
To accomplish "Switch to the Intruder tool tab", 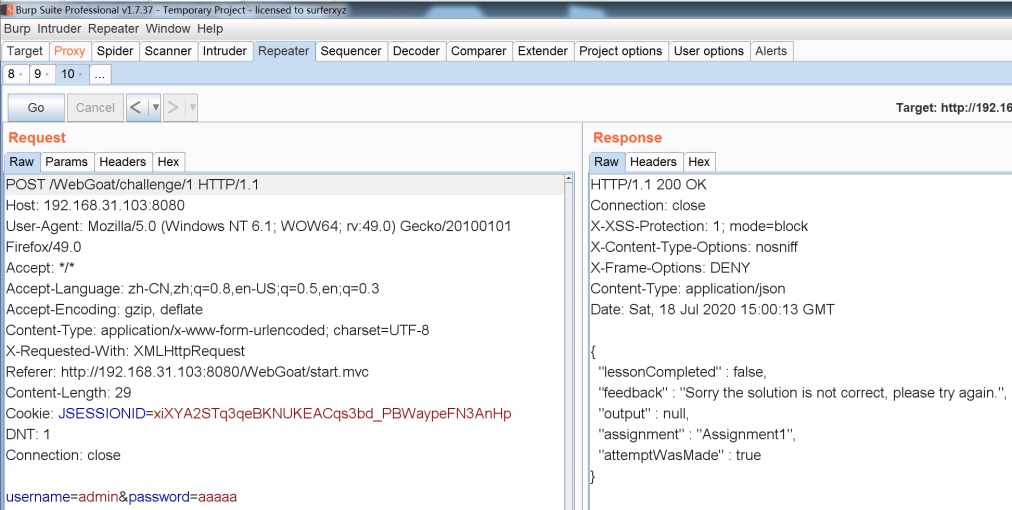I will tap(225, 51).
